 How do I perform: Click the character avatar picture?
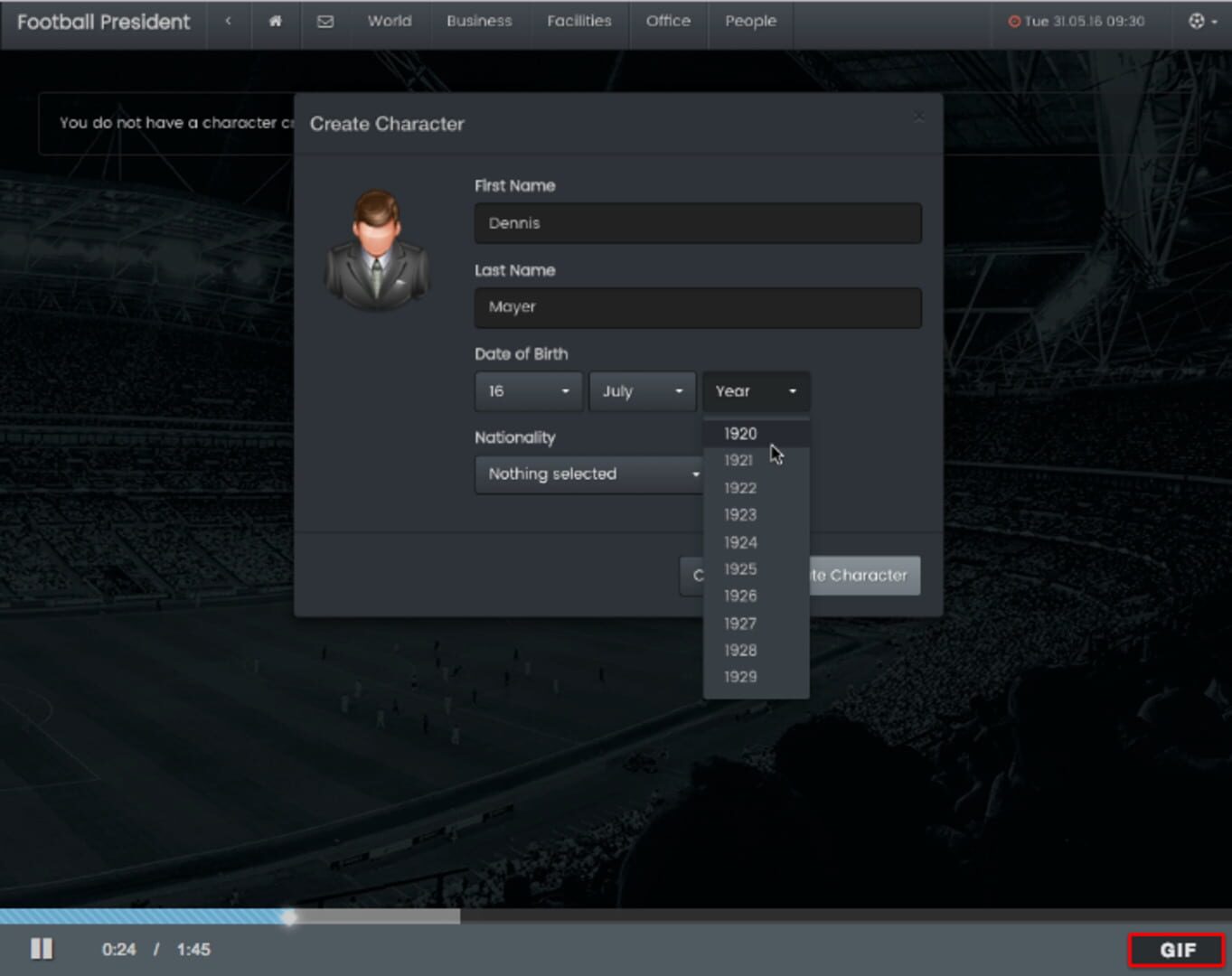tap(377, 250)
